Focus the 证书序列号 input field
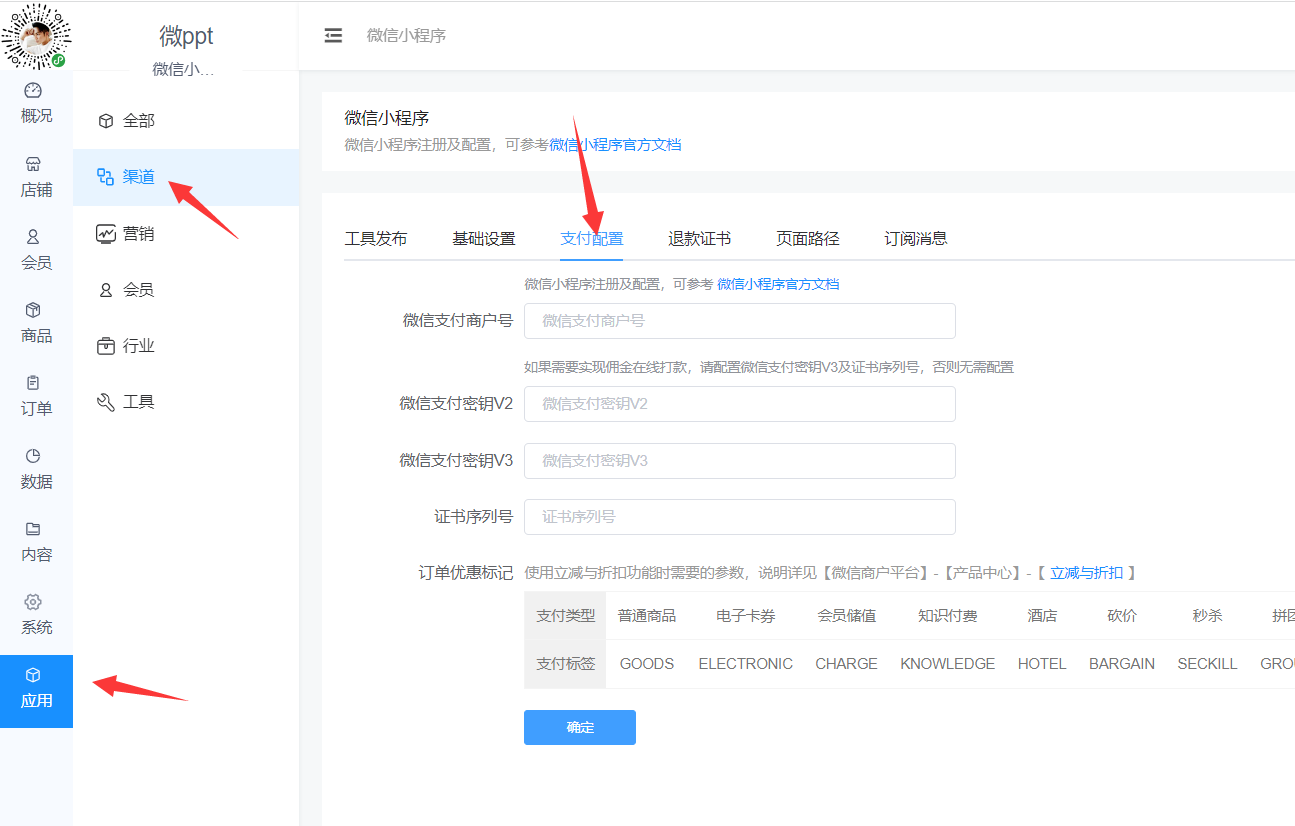 pyautogui.click(x=740, y=517)
